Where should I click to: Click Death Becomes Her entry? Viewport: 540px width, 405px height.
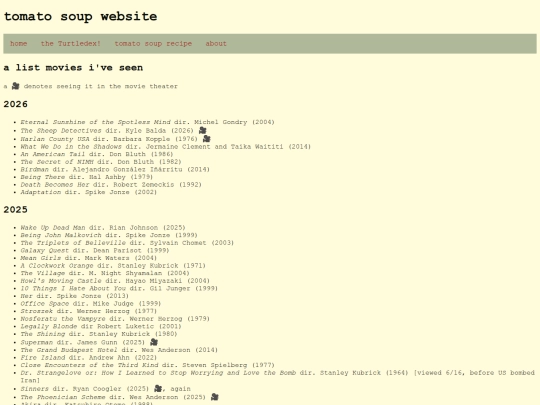click(x=111, y=185)
